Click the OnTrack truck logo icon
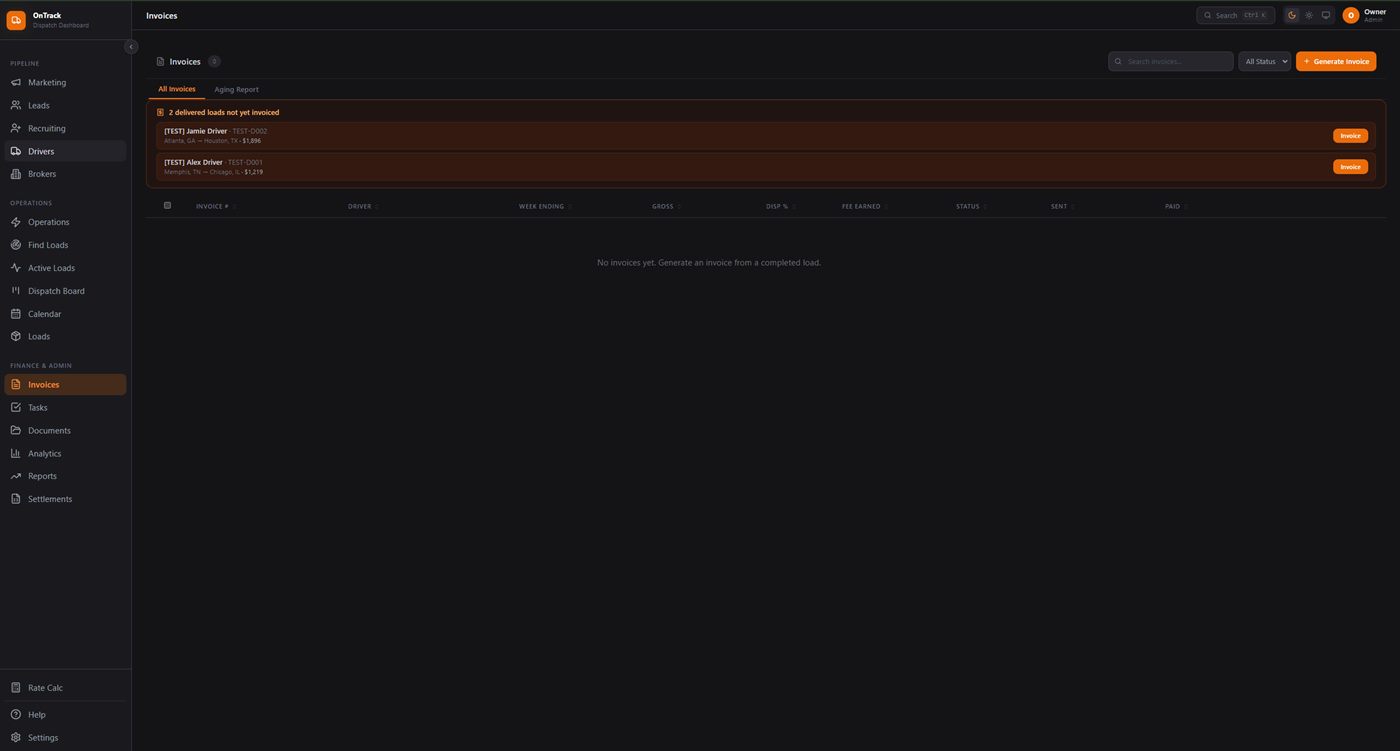 [16, 20]
